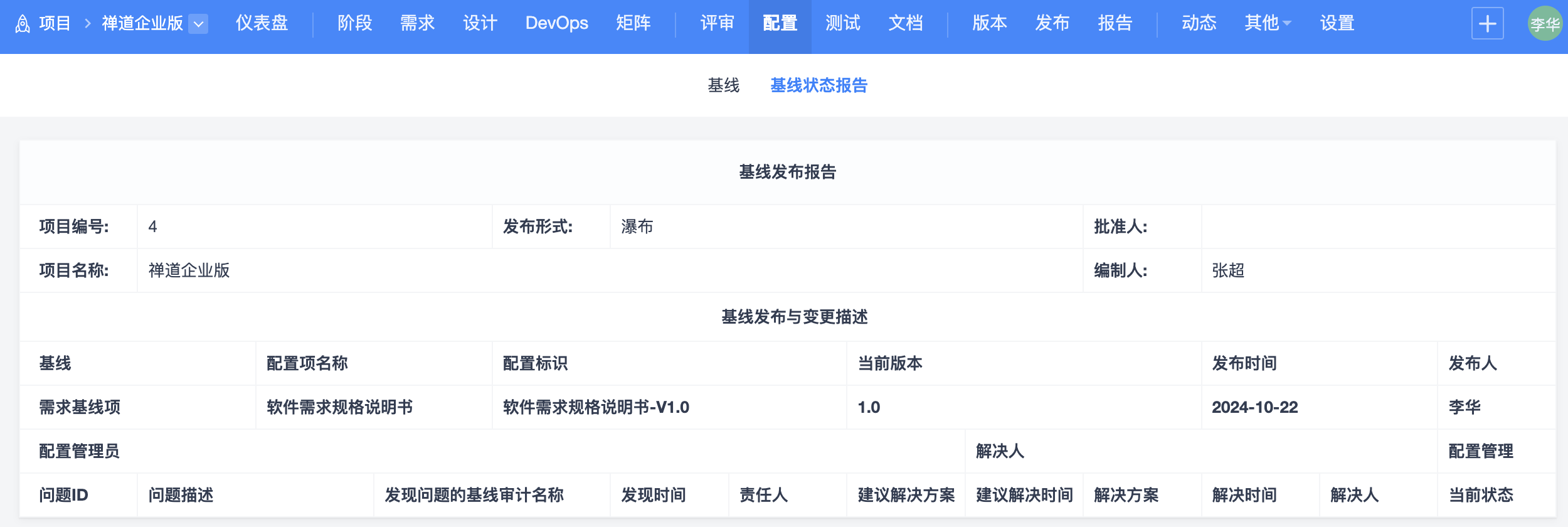
Task: Click the 发现时间 column header
Action: pyautogui.click(x=654, y=495)
